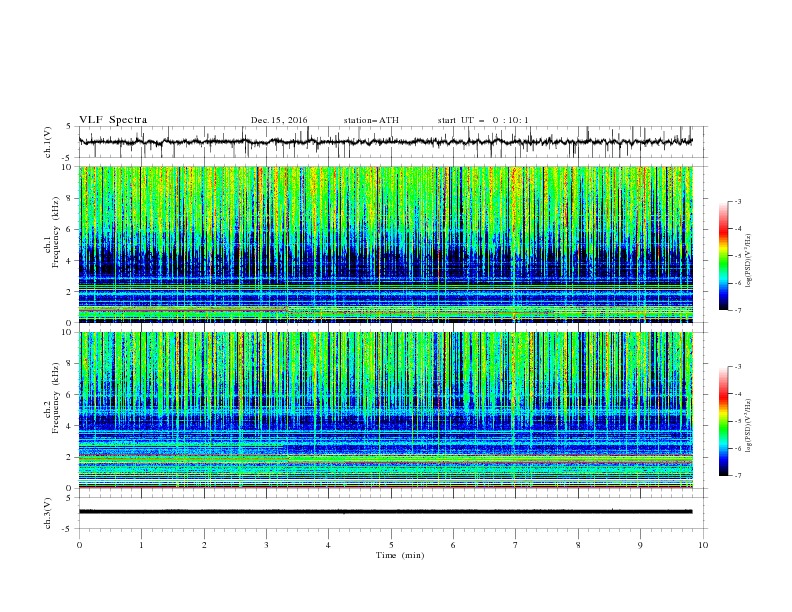Click the "VLF Spectra" plot title
Viewport: 792px width, 612px height.
(x=113, y=120)
